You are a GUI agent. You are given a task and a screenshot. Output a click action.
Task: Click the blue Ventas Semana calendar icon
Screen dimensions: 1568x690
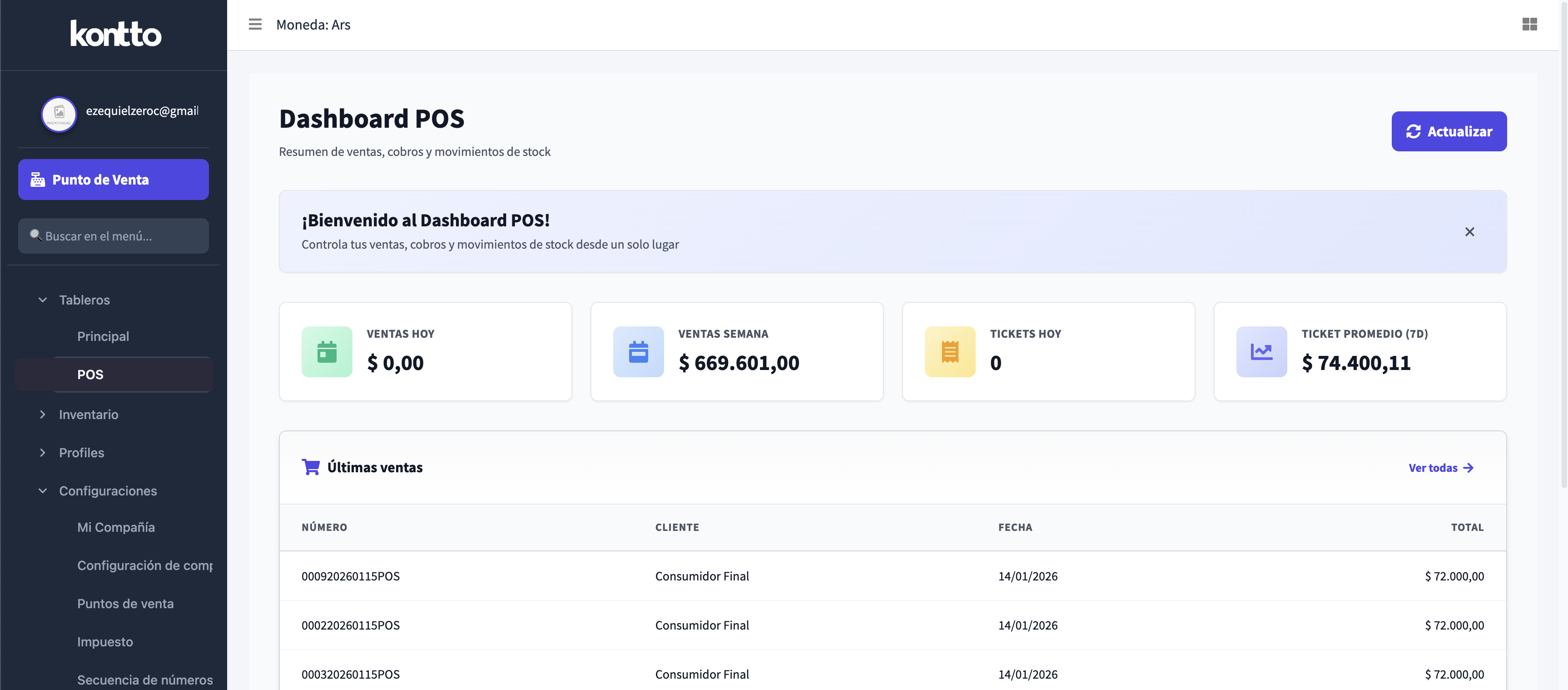[638, 351]
